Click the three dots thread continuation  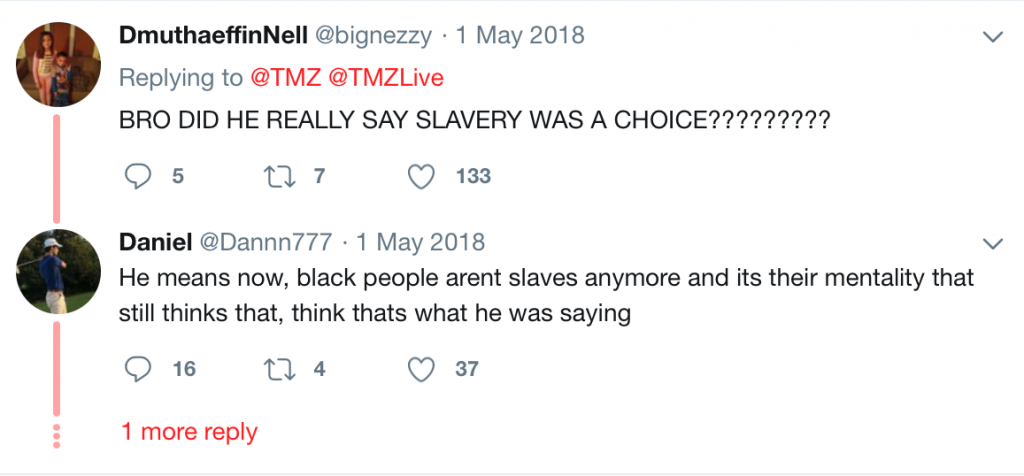point(56,436)
